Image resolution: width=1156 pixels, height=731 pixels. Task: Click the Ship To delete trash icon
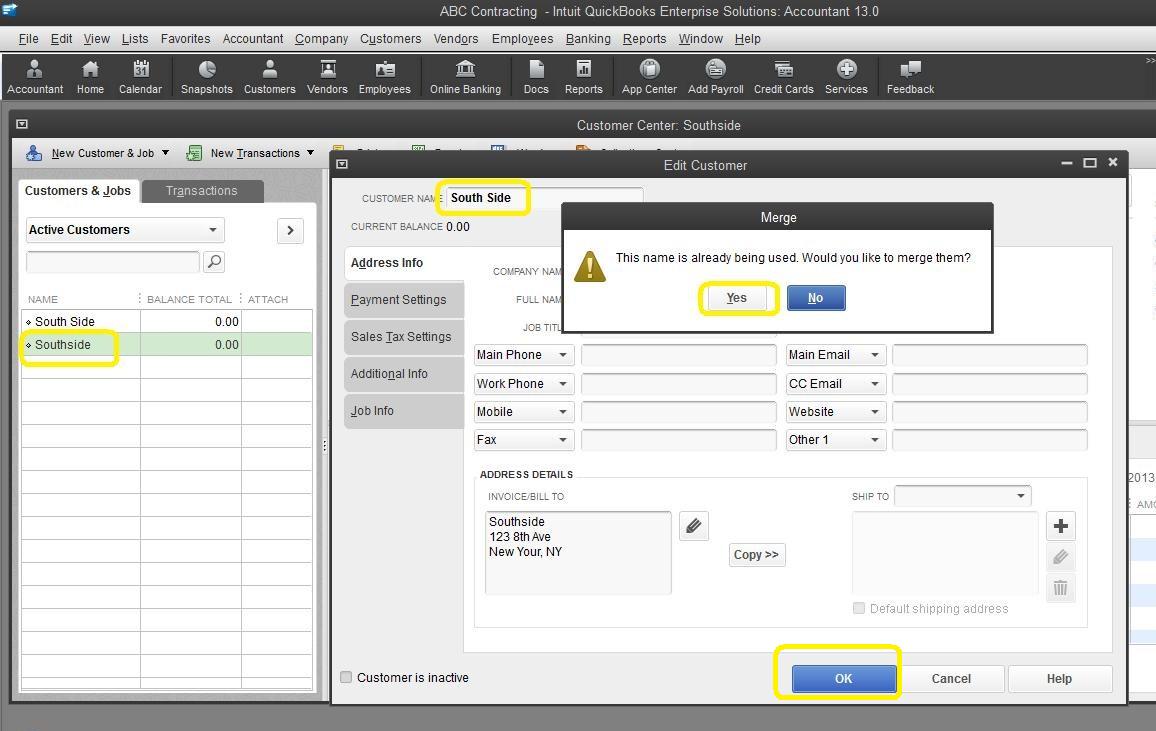[x=1061, y=588]
